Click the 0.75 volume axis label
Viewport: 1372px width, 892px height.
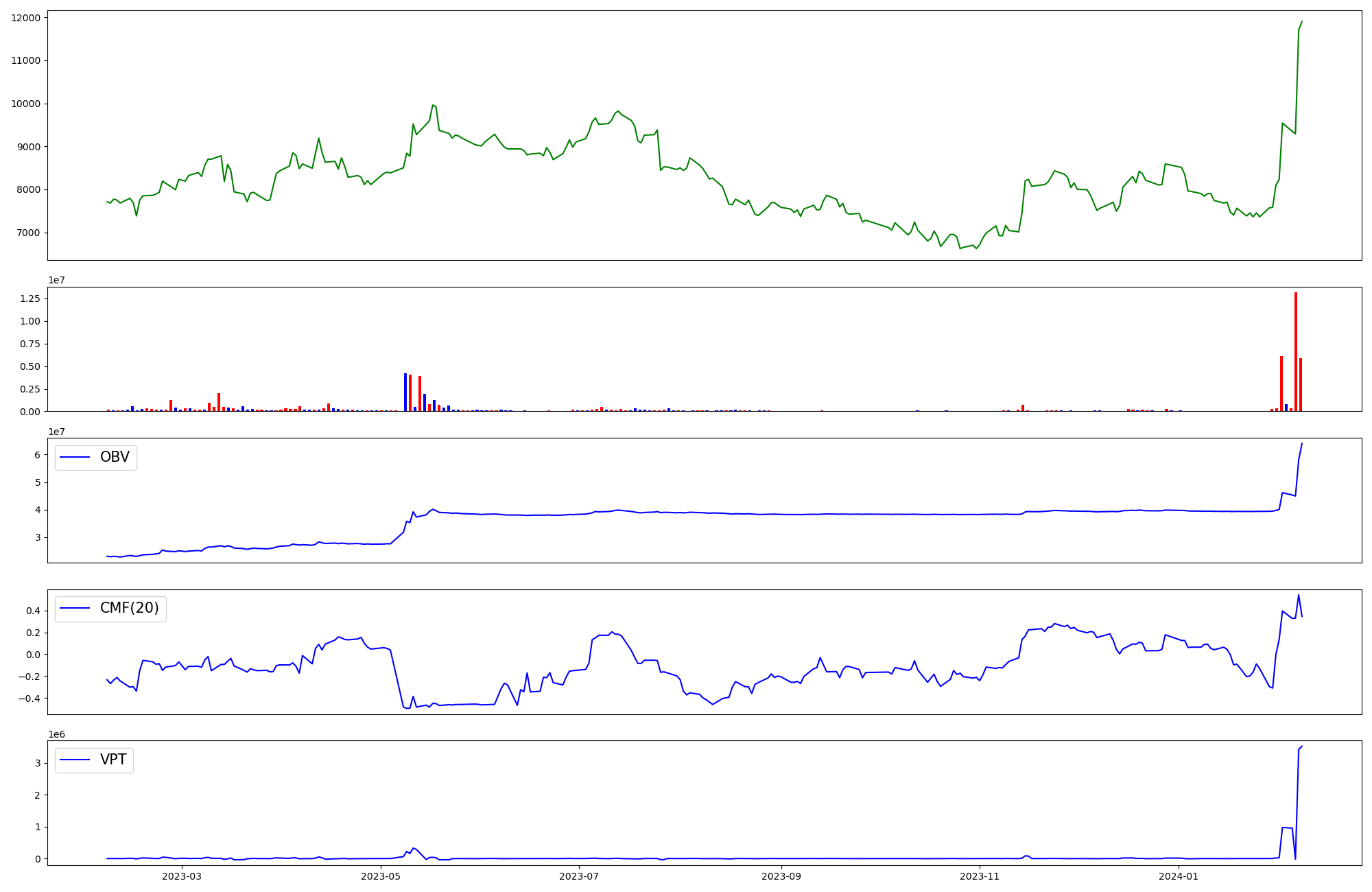click(31, 344)
